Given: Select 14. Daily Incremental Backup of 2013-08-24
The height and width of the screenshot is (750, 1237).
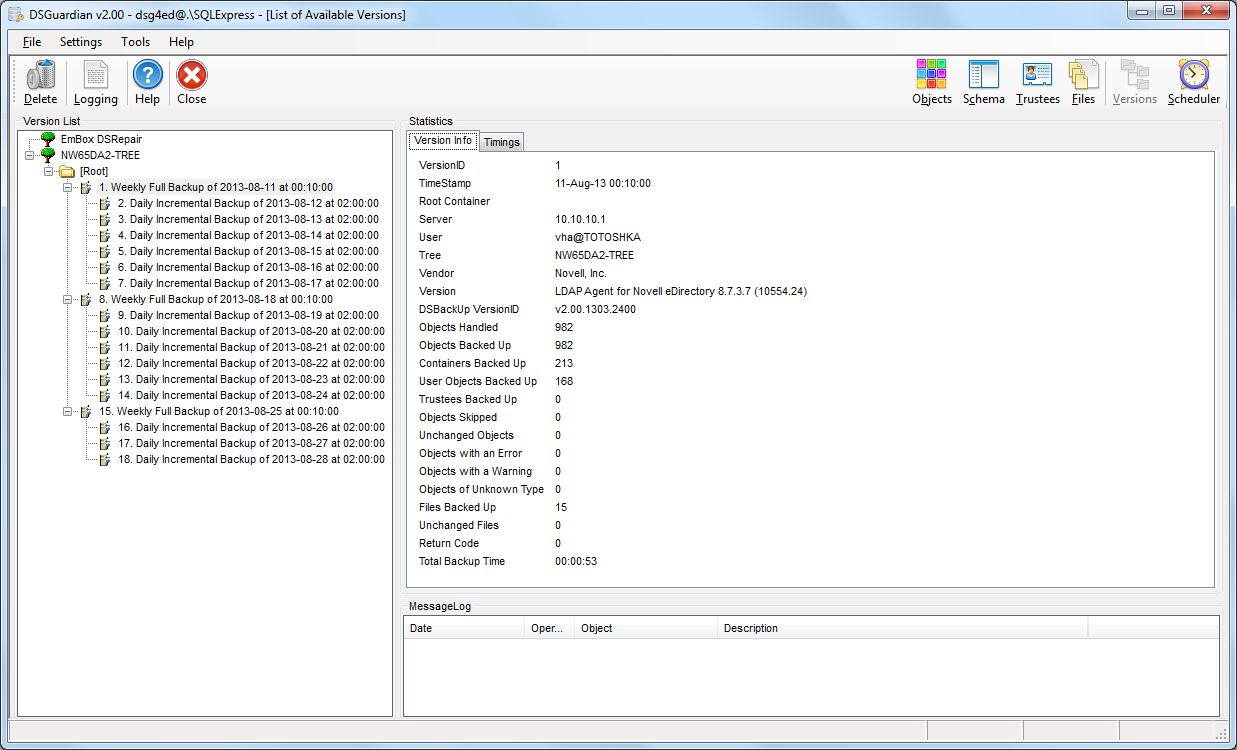Looking at the screenshot, I should [251, 395].
